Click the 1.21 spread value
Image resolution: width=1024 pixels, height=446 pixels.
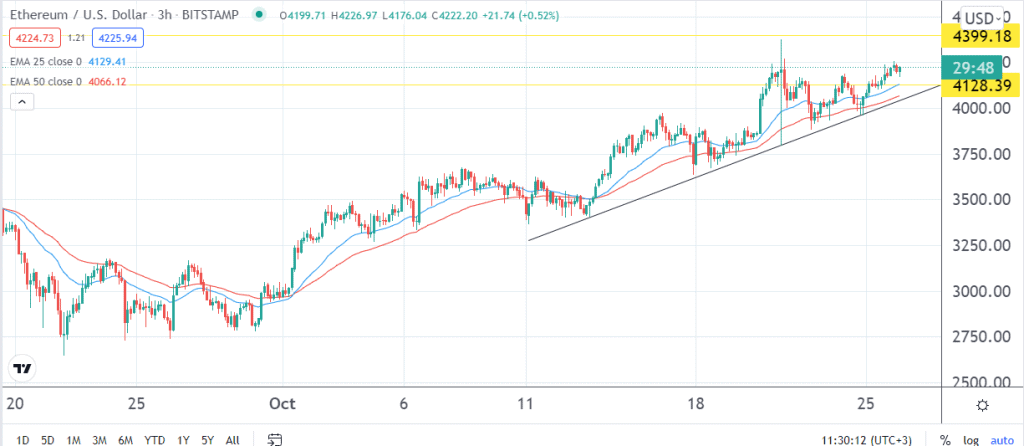click(76, 39)
